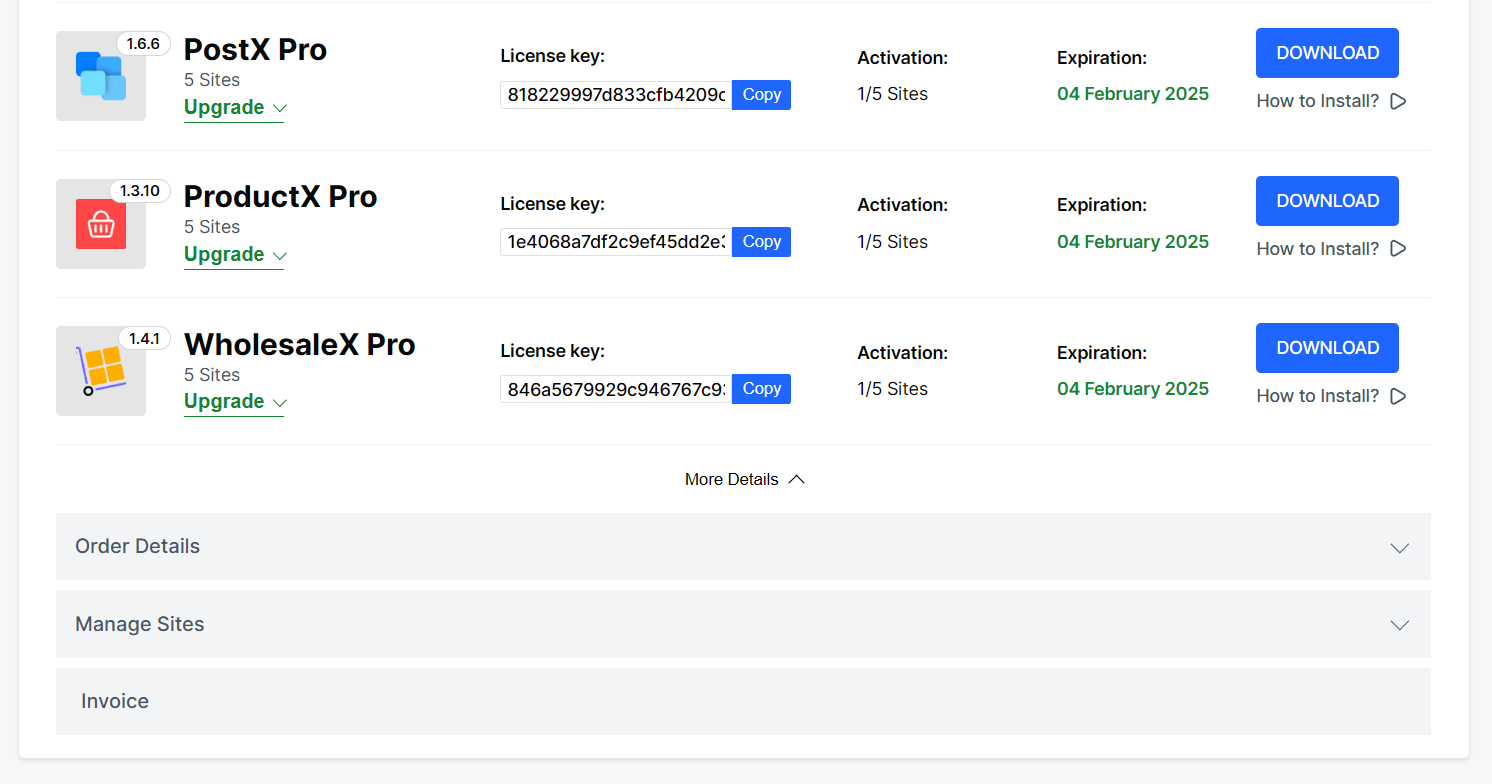Click the PostX Pro plugin icon
1492x784 pixels.
100,76
